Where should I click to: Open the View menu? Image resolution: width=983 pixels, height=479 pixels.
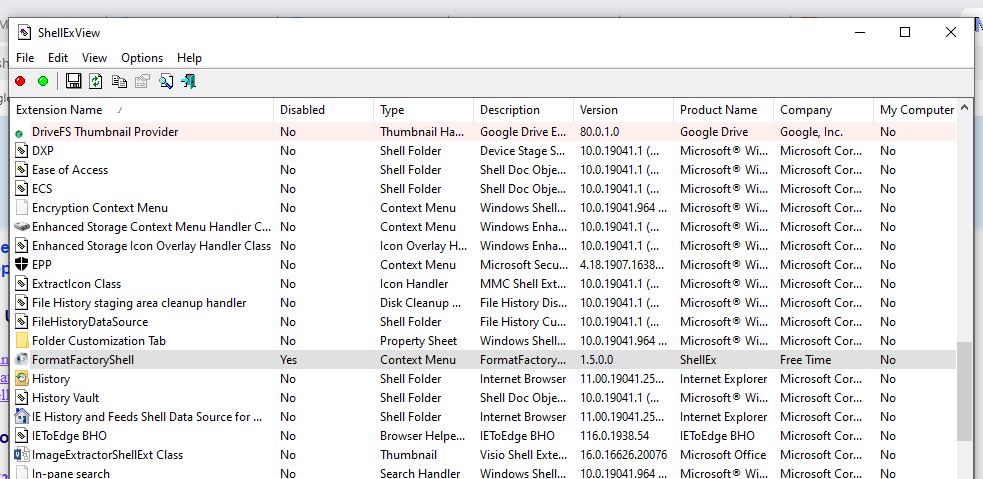point(94,58)
